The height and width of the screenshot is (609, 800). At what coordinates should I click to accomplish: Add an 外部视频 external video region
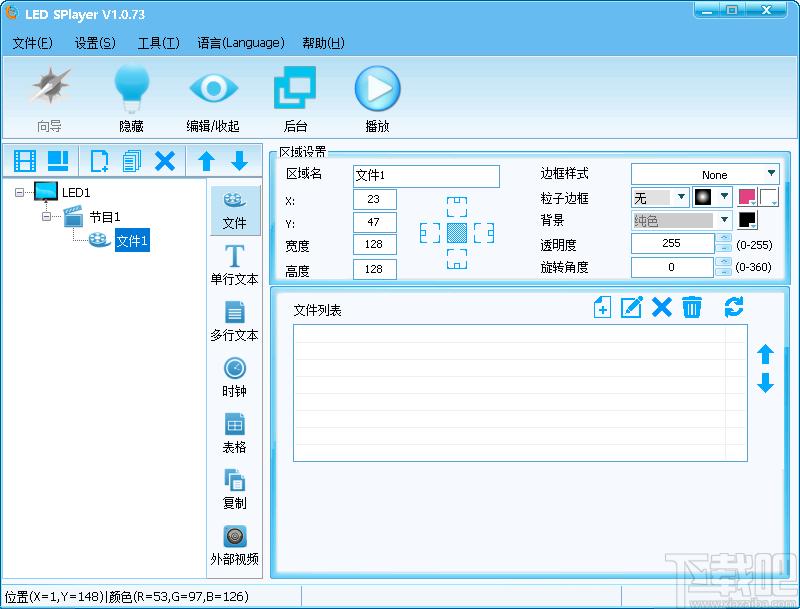235,546
